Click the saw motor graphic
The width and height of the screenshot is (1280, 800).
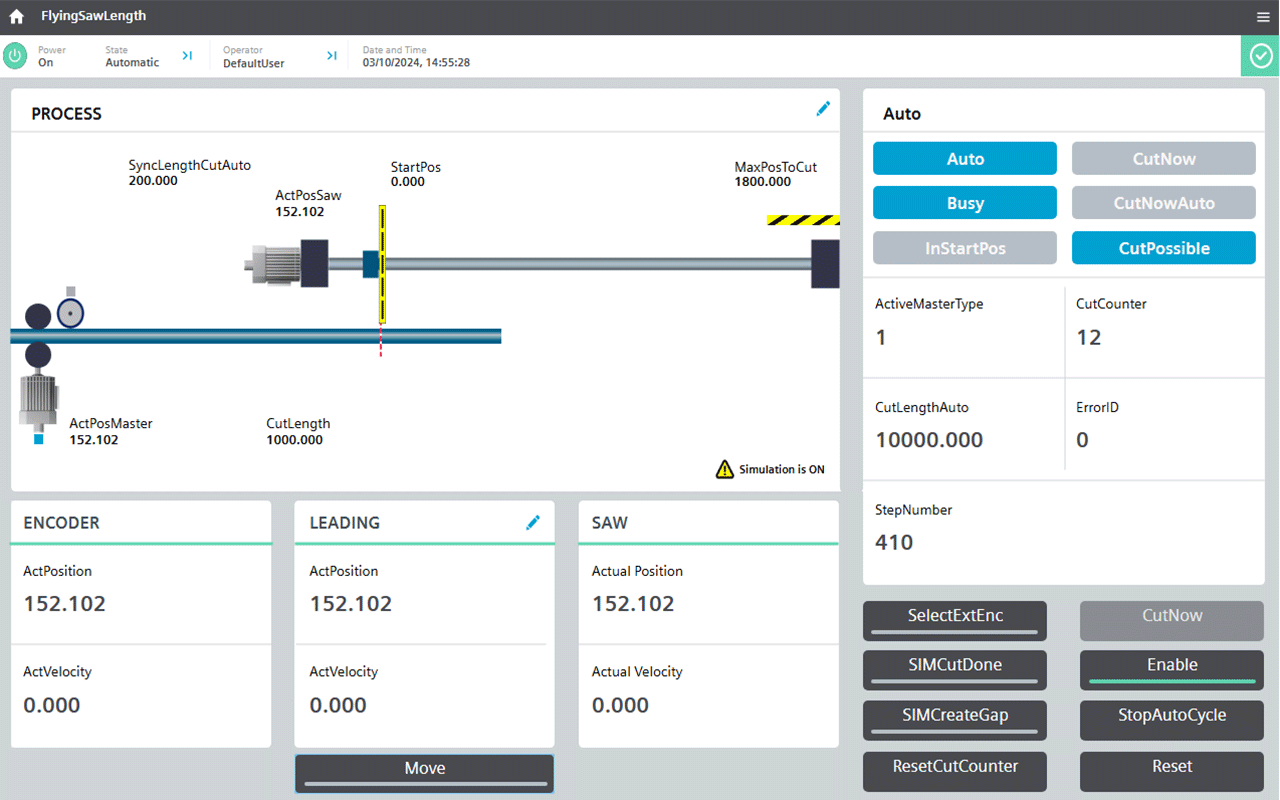[287, 264]
